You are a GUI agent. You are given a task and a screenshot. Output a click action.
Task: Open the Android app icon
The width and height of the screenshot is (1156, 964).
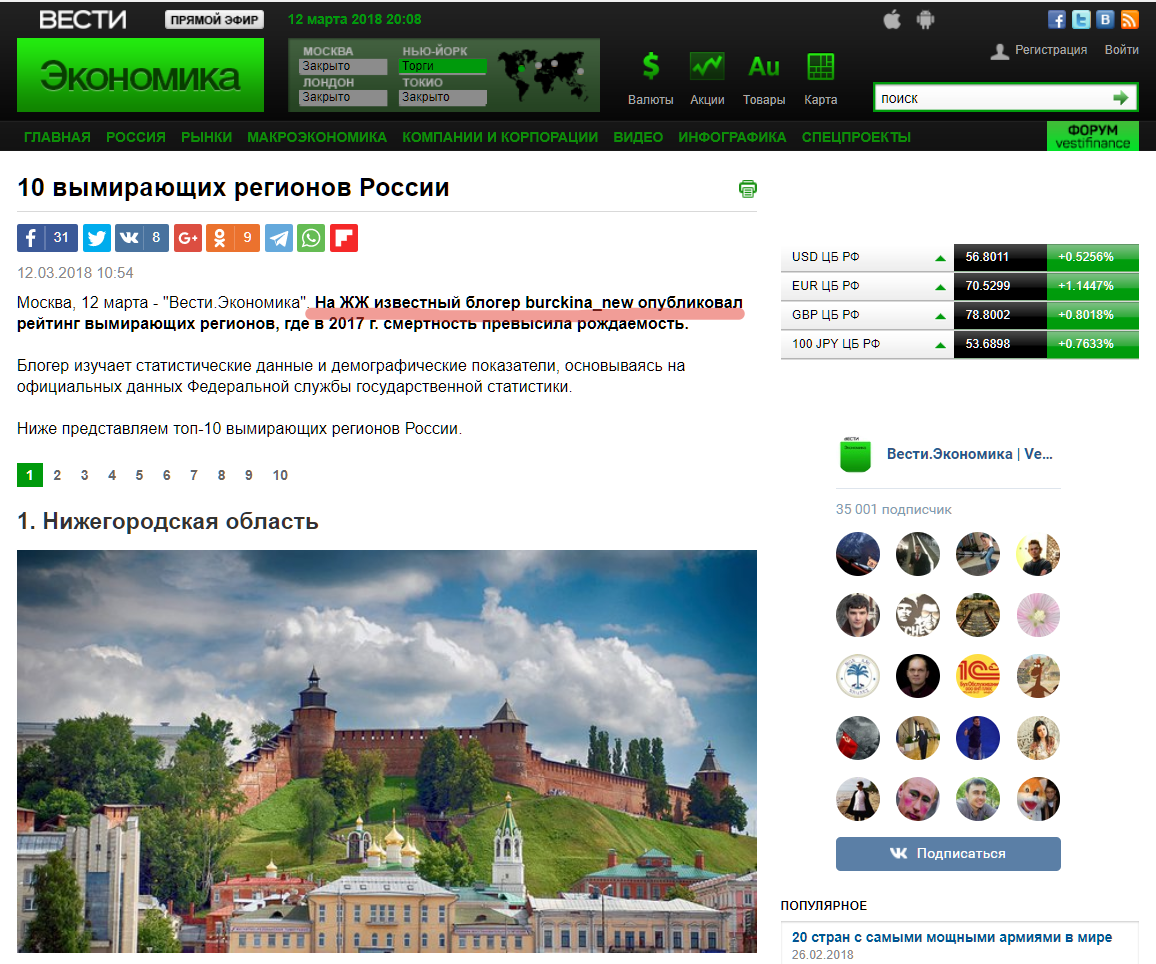tap(925, 20)
